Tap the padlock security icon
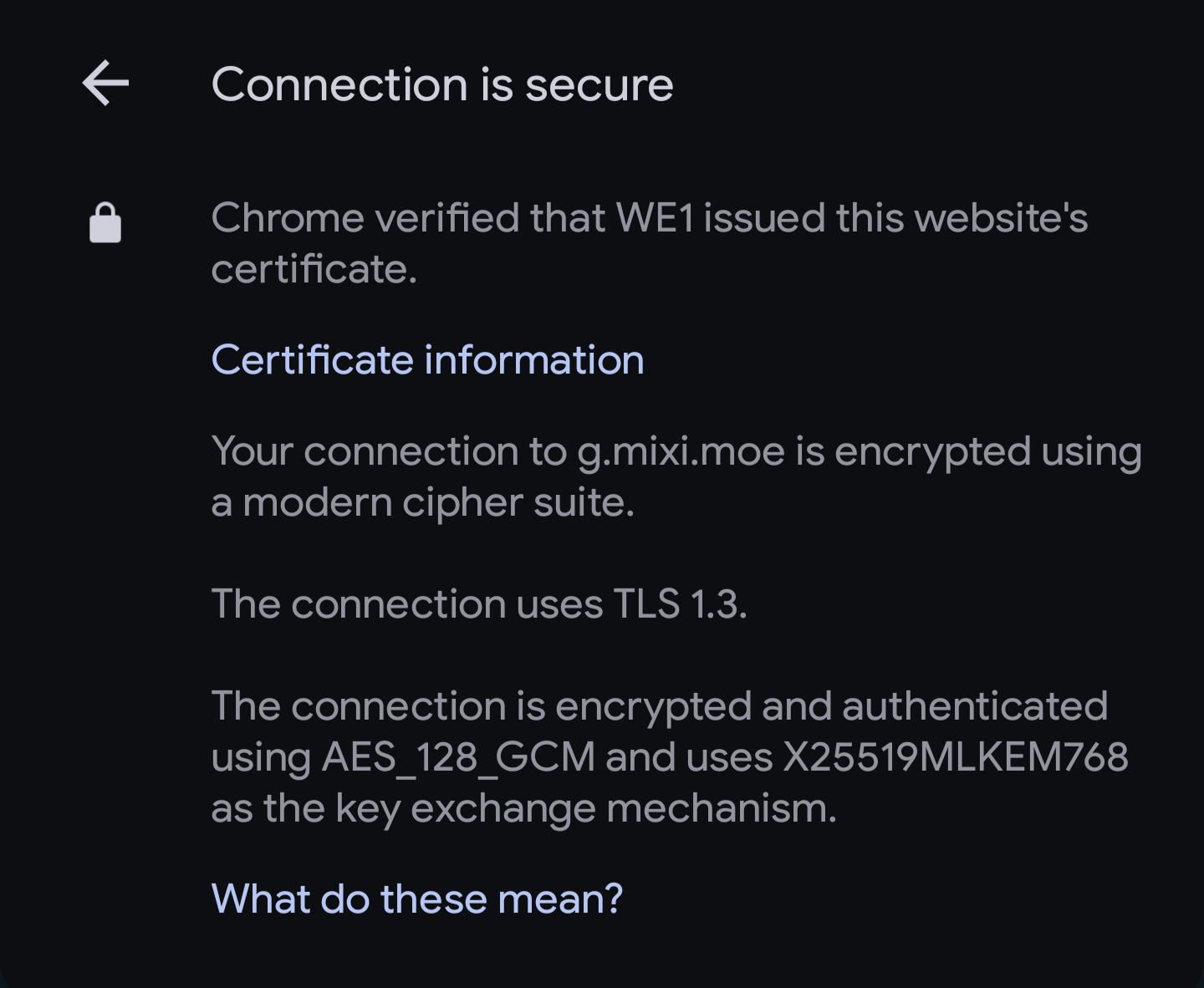 (105, 222)
